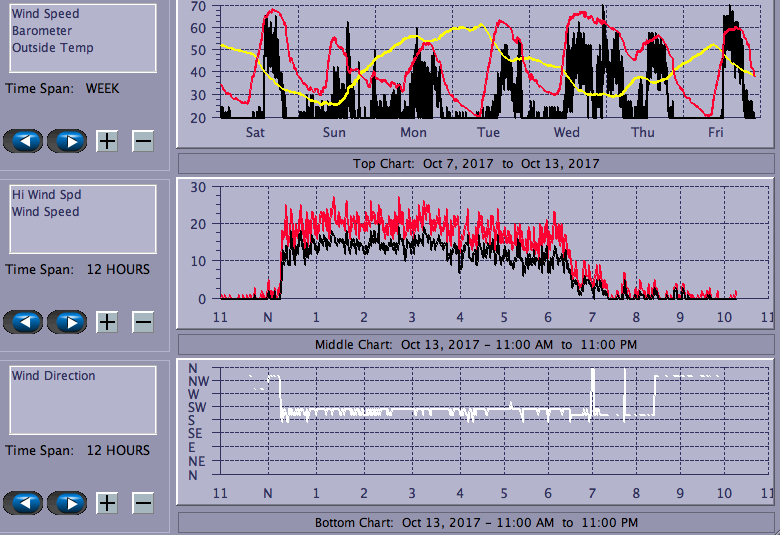The height and width of the screenshot is (535, 780).
Task: Click the top chart's forward arrow button
Action: click(x=68, y=141)
